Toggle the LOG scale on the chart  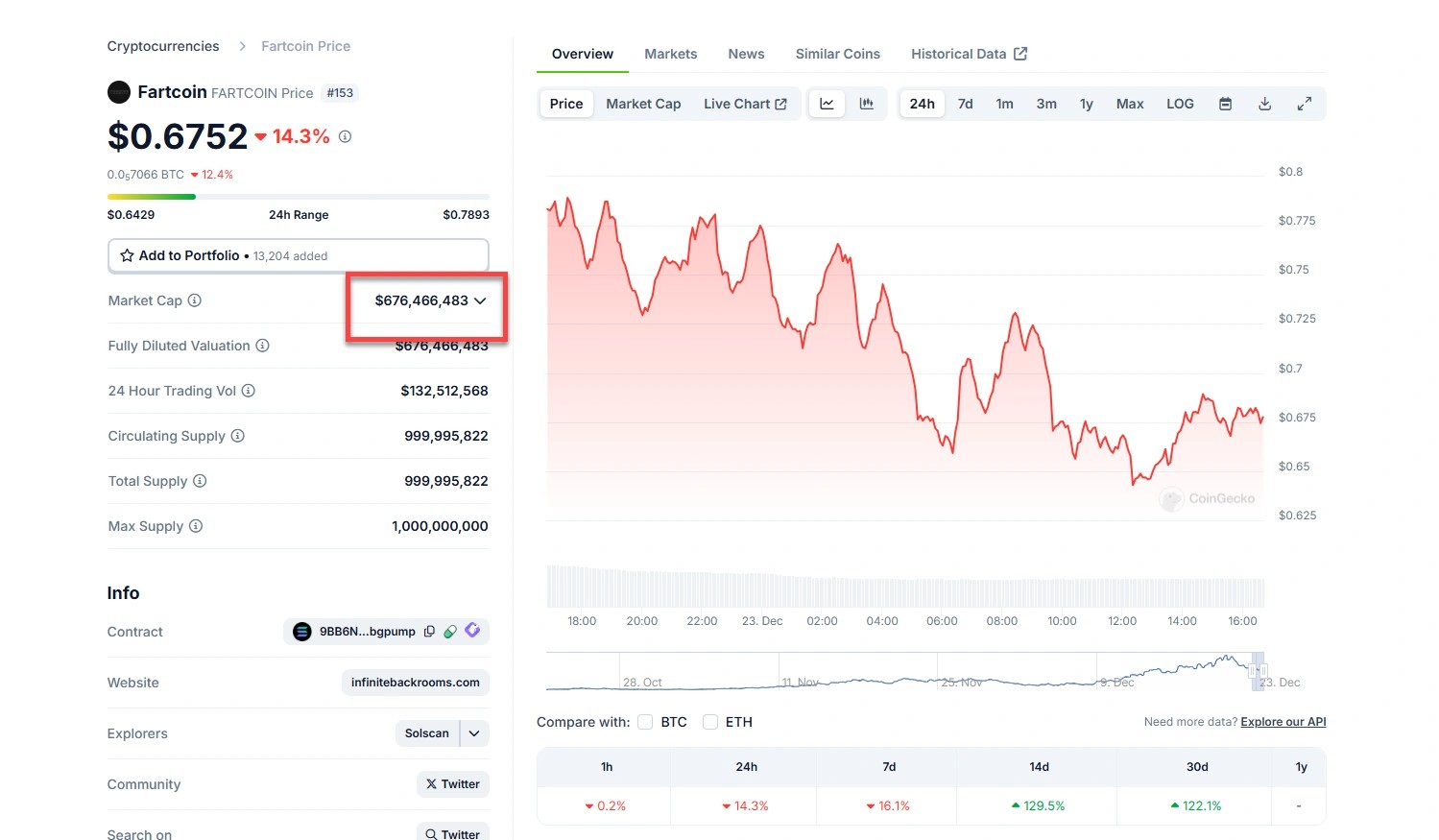click(x=1180, y=104)
